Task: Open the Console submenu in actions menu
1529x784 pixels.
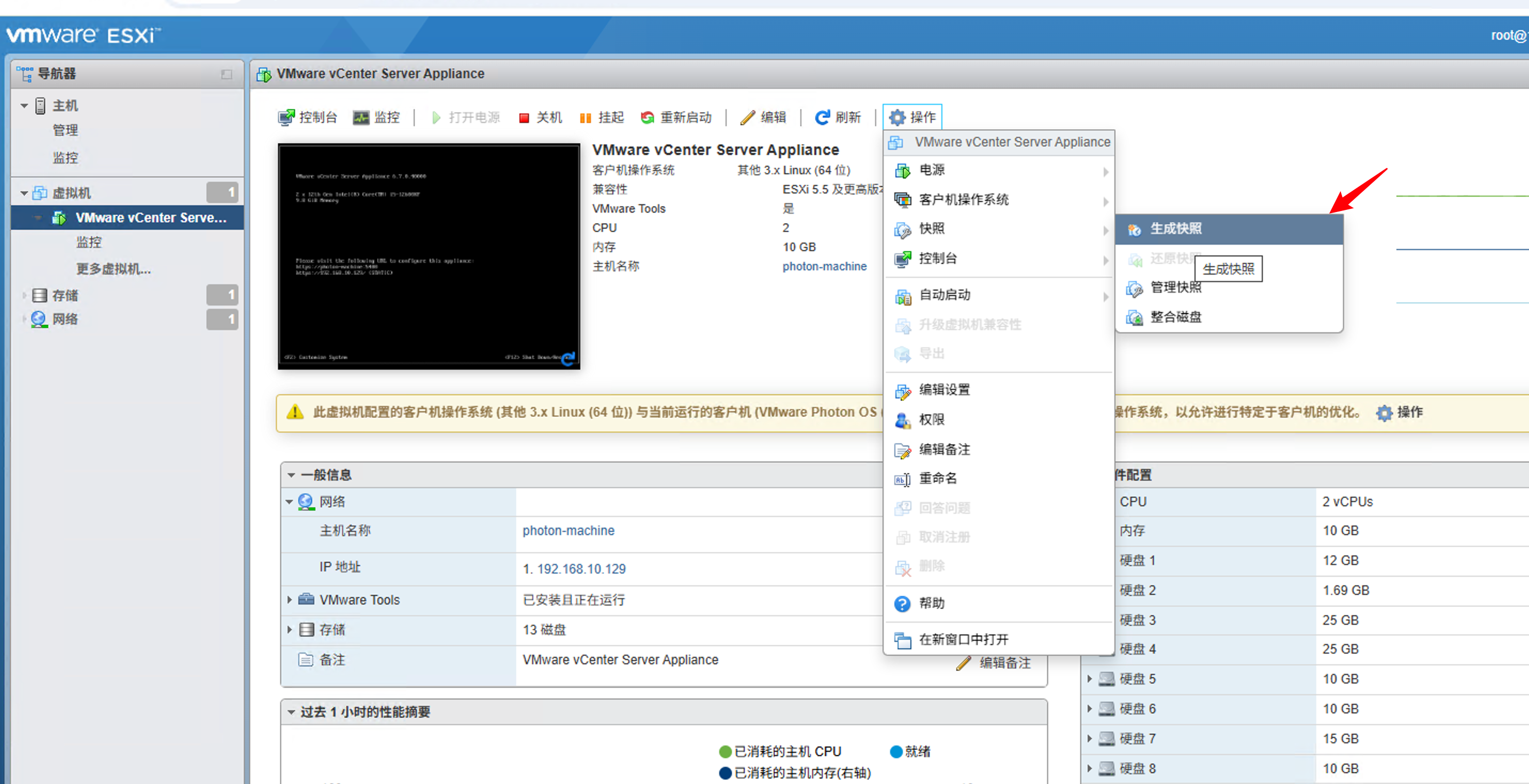Action: (x=999, y=259)
